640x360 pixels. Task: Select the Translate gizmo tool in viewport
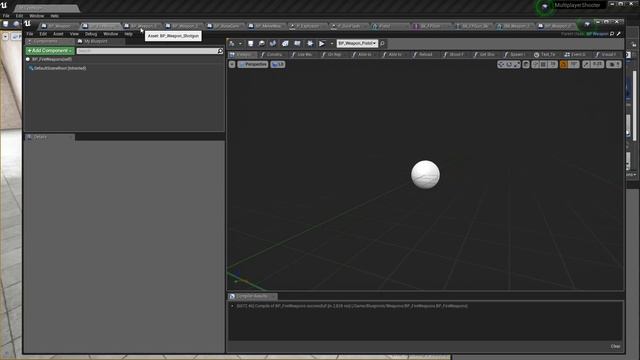pyautogui.click(x=501, y=64)
